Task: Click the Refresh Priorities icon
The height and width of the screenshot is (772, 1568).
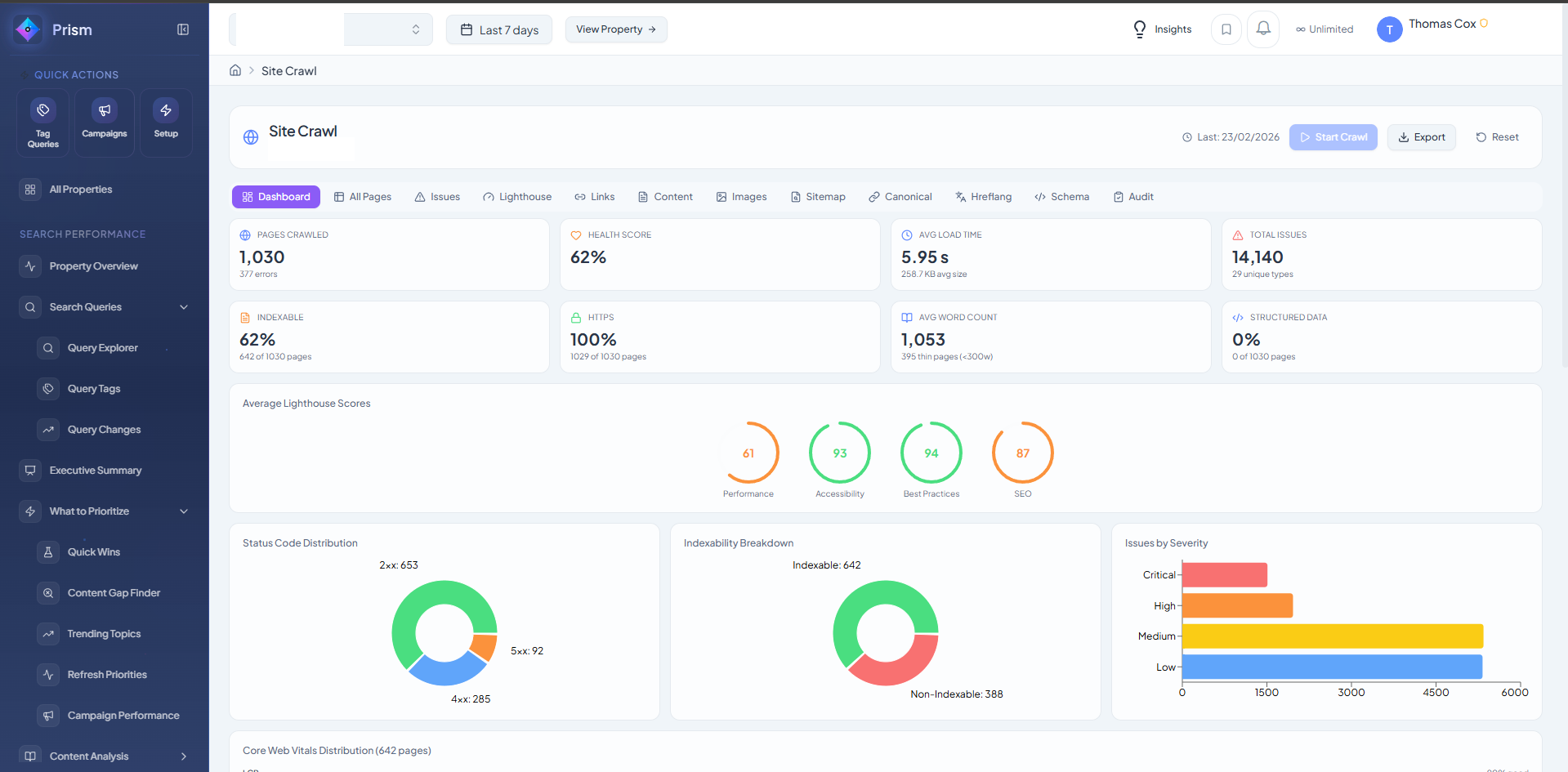Action: tap(48, 675)
